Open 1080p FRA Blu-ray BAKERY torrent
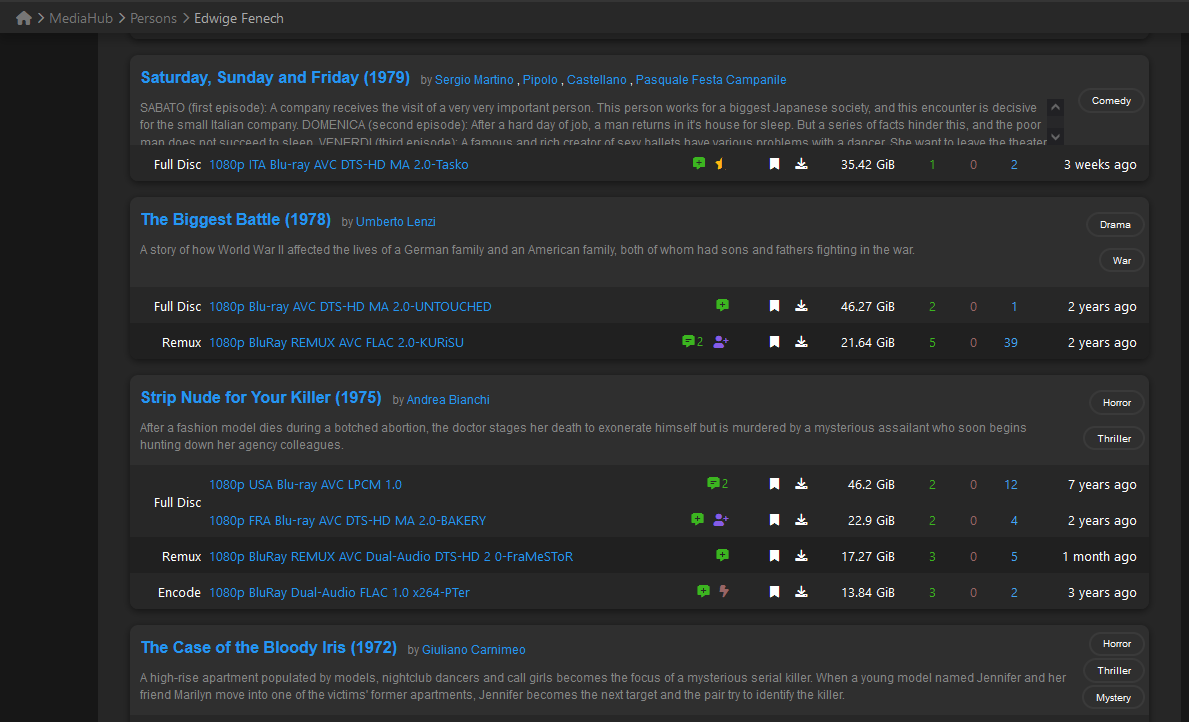 347,521
